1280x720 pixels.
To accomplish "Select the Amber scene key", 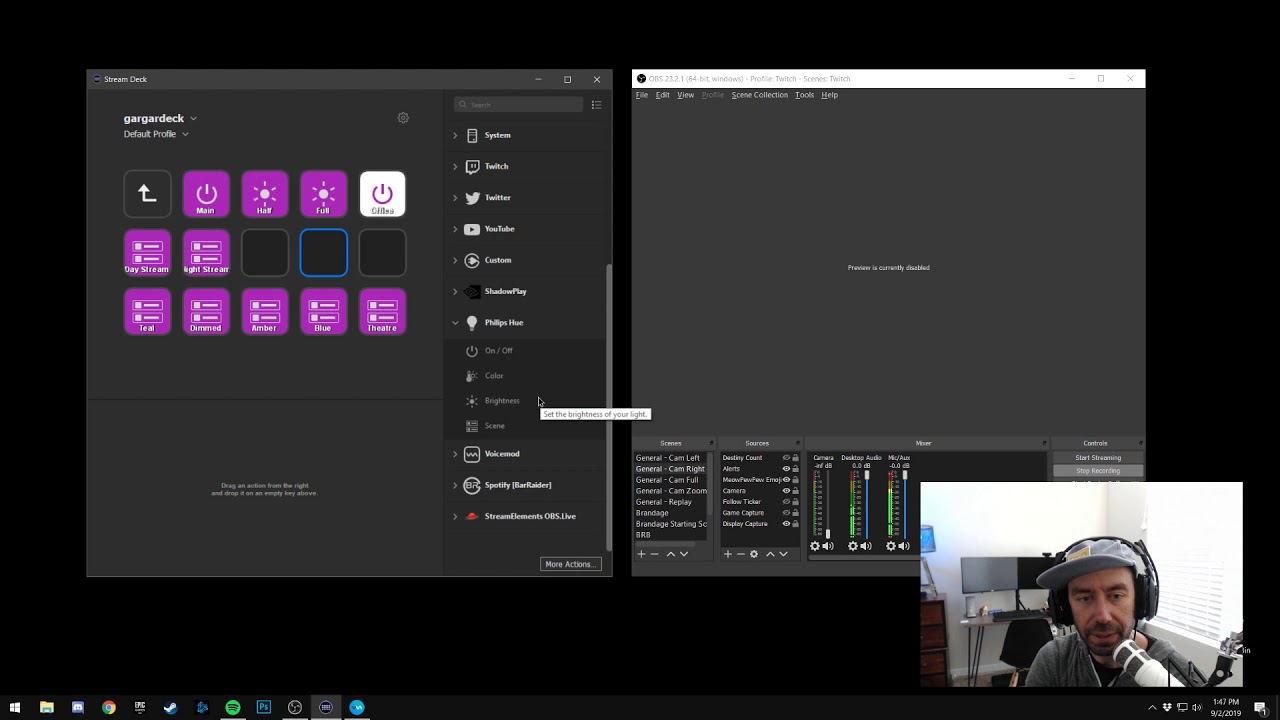I will pos(265,312).
